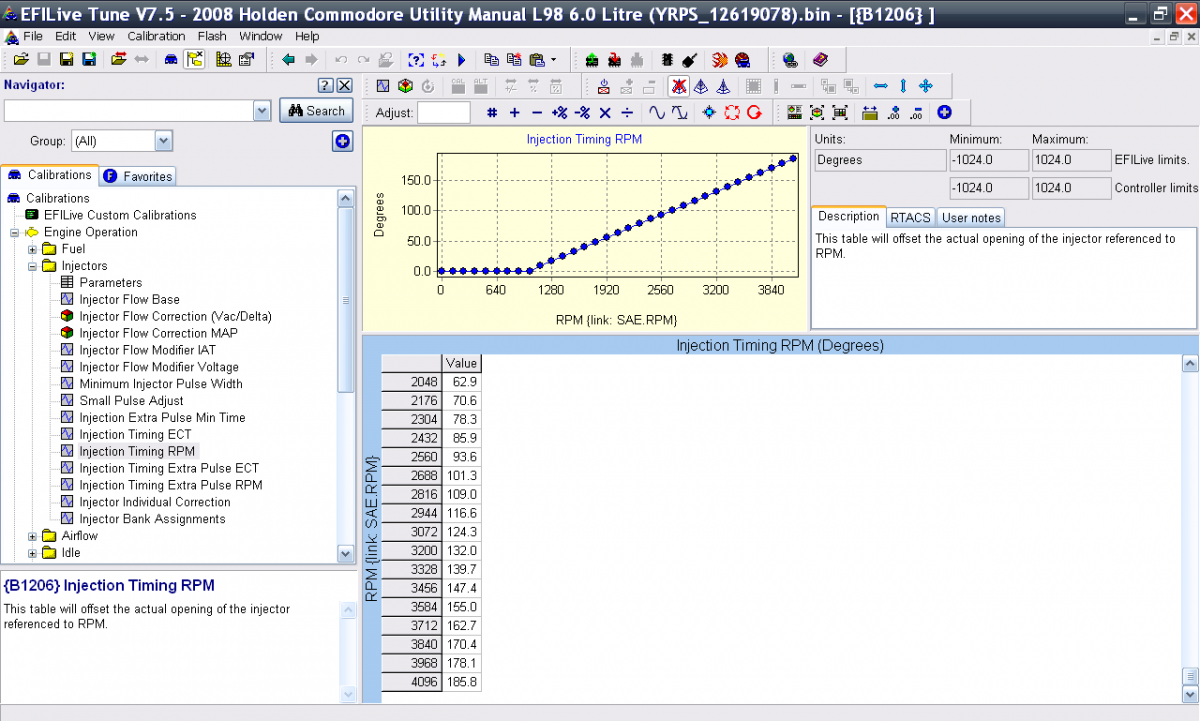Click the blue plus button beside Group
The width and height of the screenshot is (1200, 721).
coord(342,141)
